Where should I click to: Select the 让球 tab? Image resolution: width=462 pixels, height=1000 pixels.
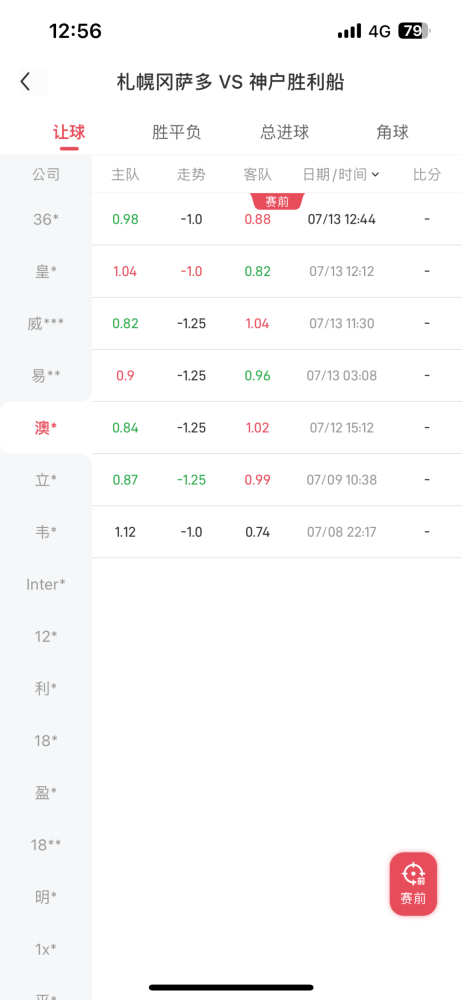[x=69, y=133]
